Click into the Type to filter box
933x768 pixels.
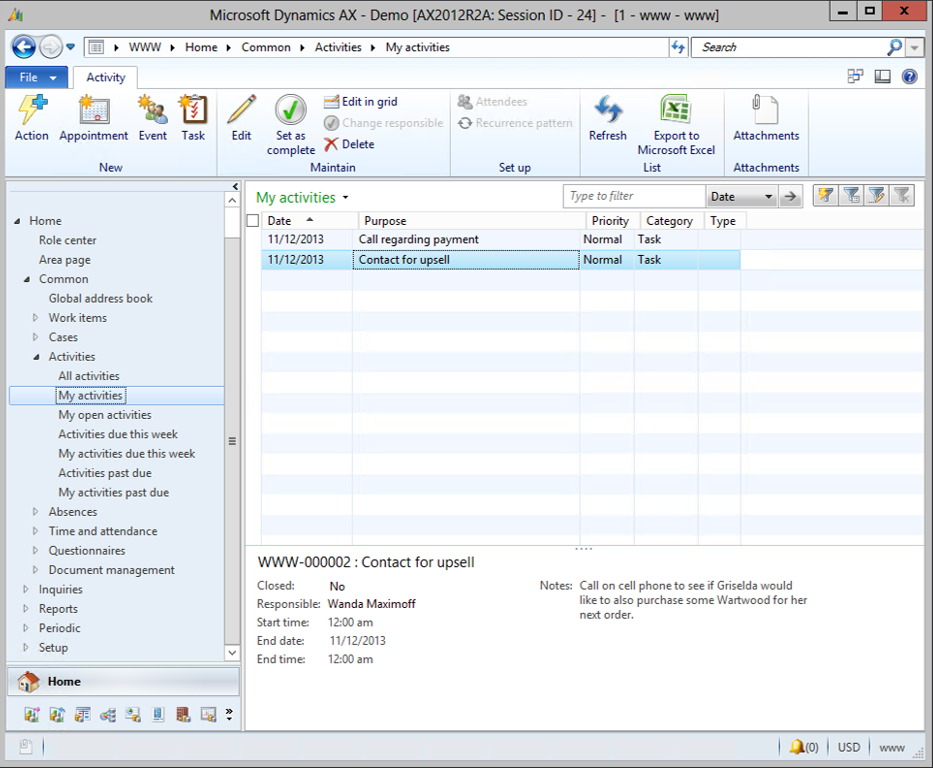click(634, 197)
